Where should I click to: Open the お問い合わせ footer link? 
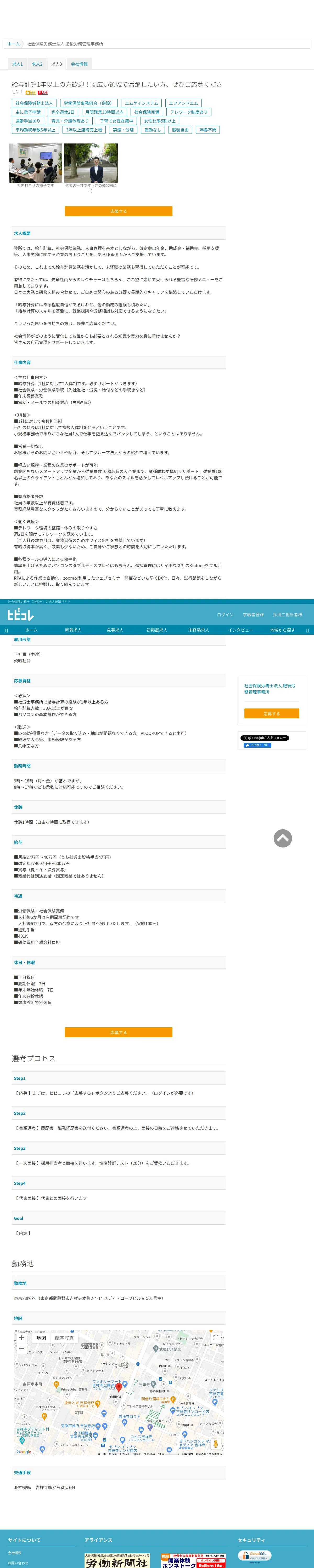tap(18, 1563)
